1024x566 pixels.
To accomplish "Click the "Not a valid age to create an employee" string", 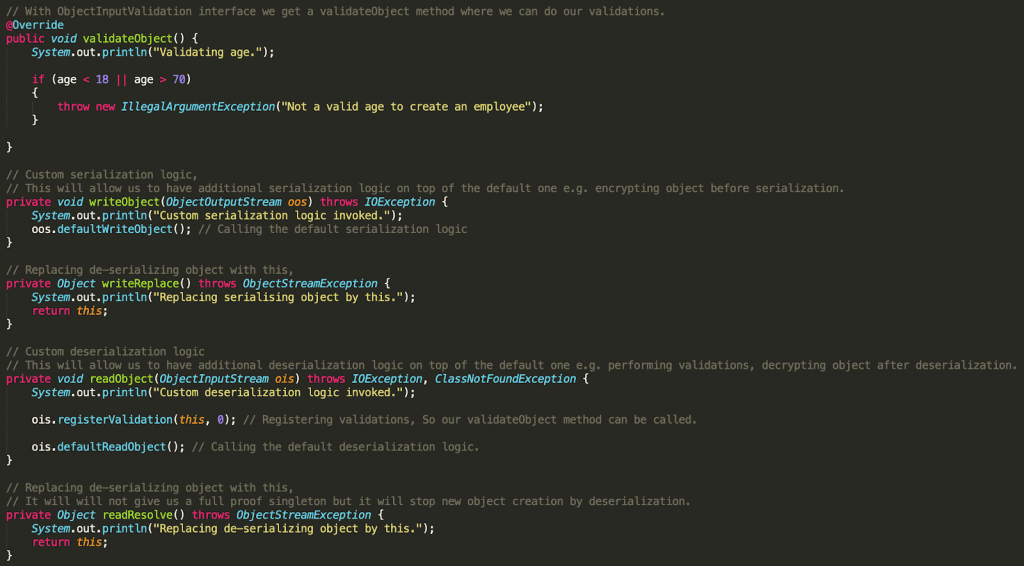I will click(406, 106).
